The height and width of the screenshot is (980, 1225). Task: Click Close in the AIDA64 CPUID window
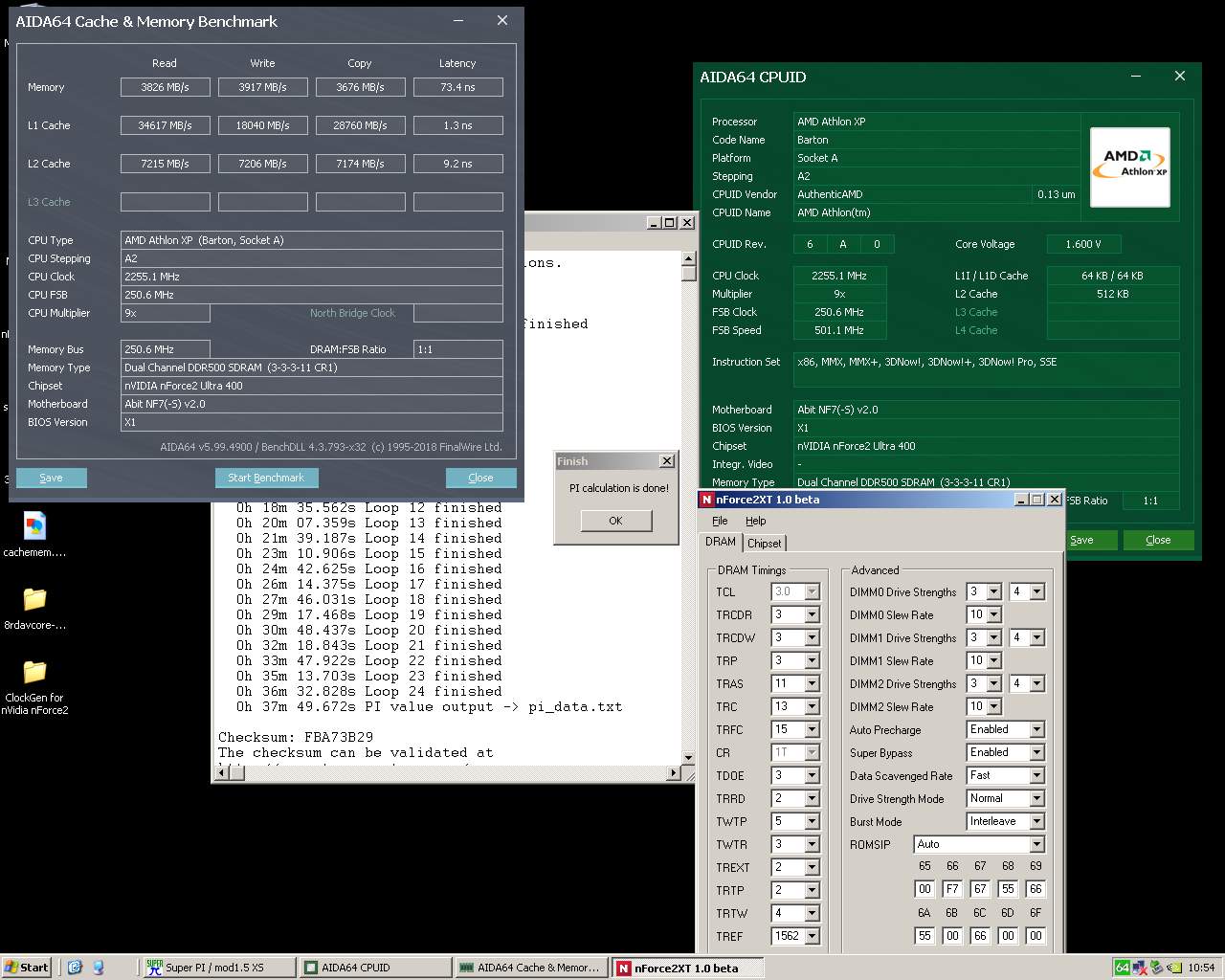click(1158, 540)
